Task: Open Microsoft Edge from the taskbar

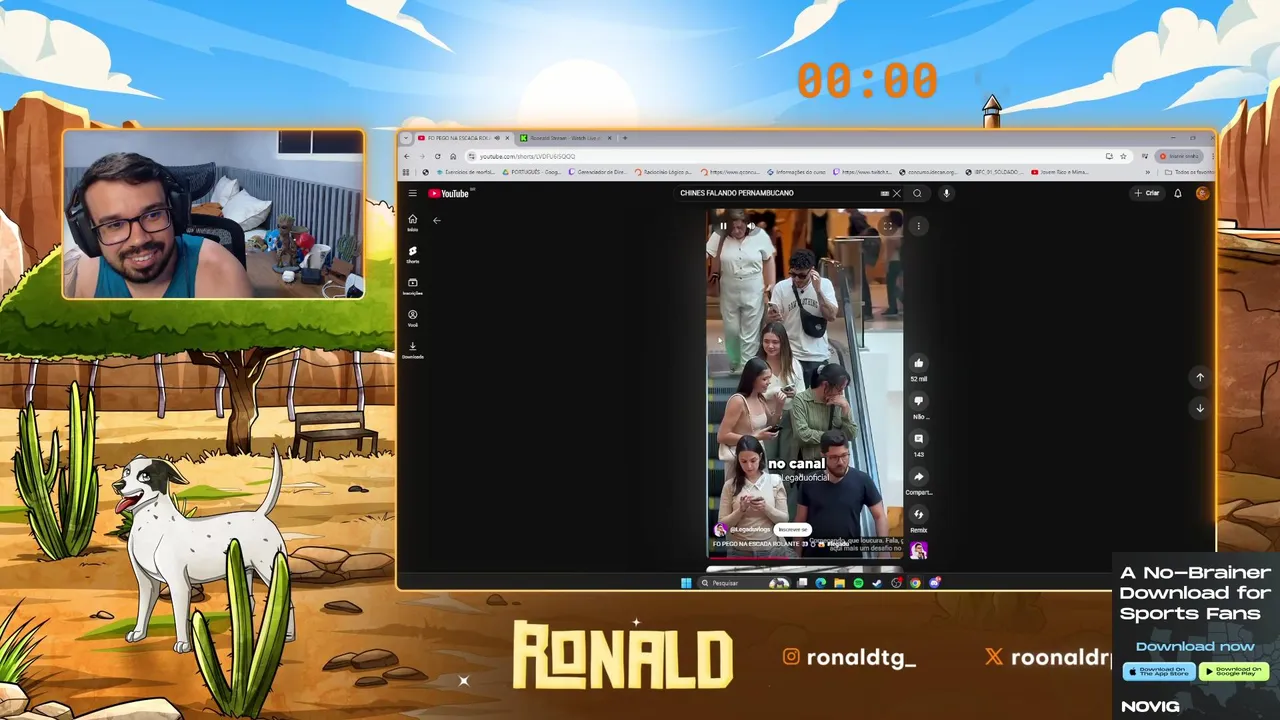Action: 820,583
